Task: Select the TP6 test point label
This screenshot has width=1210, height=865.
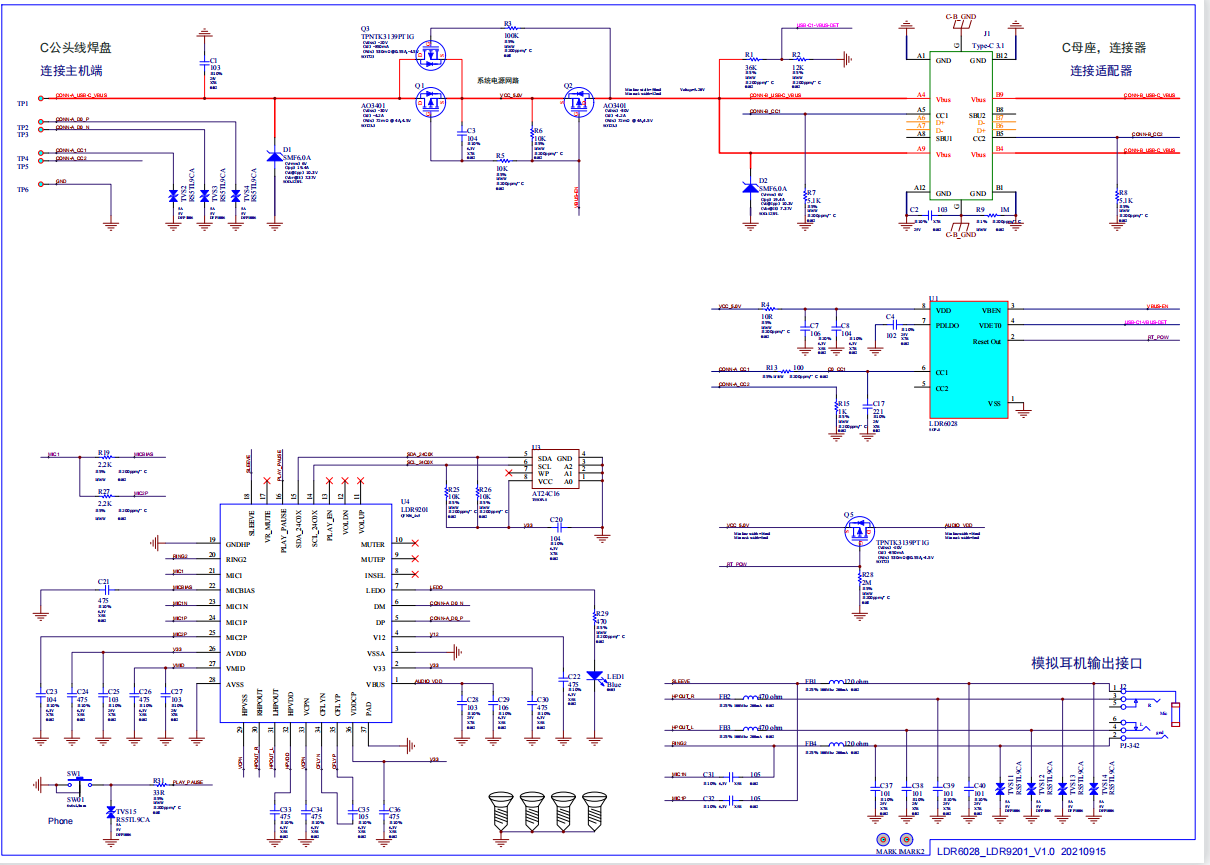Action: click(x=22, y=189)
